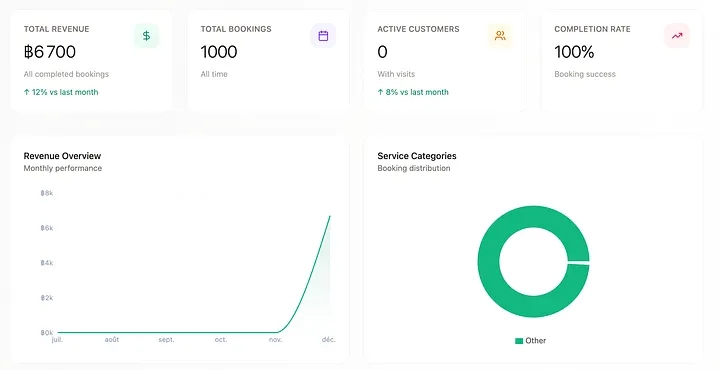Click the ฿2k axis label

[x=46, y=298]
